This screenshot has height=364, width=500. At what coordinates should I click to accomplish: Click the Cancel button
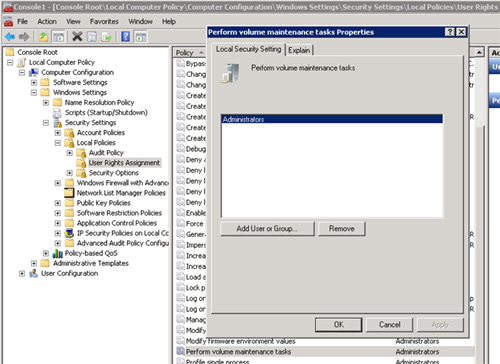(389, 324)
